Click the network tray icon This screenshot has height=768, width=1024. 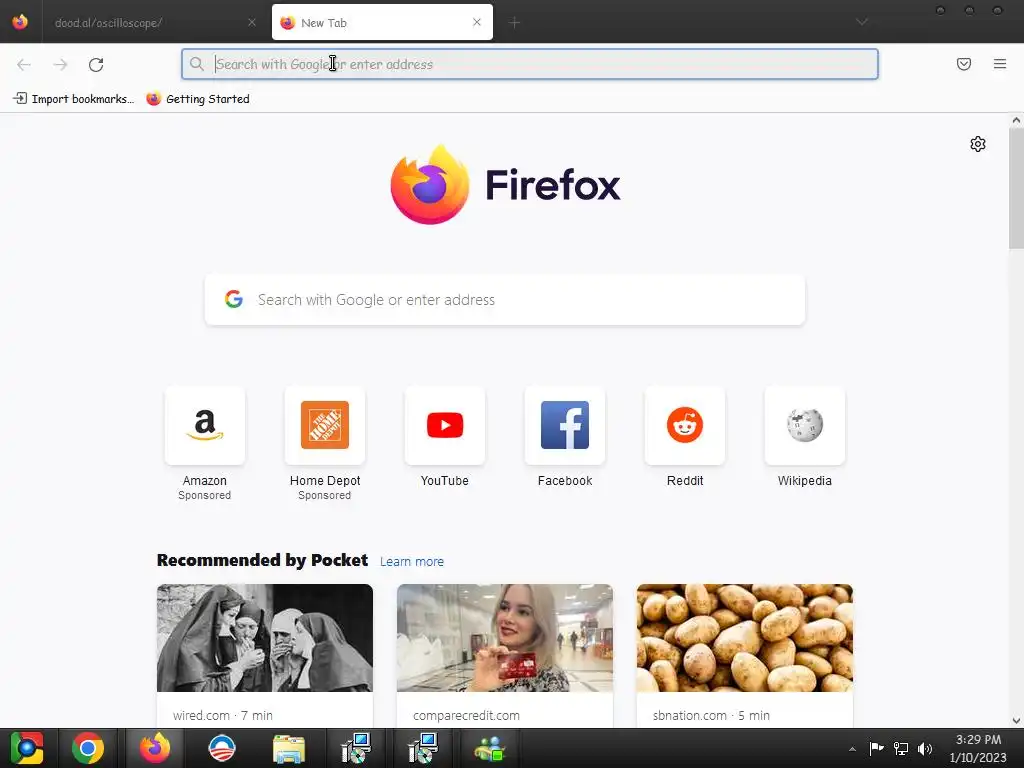[901, 749]
